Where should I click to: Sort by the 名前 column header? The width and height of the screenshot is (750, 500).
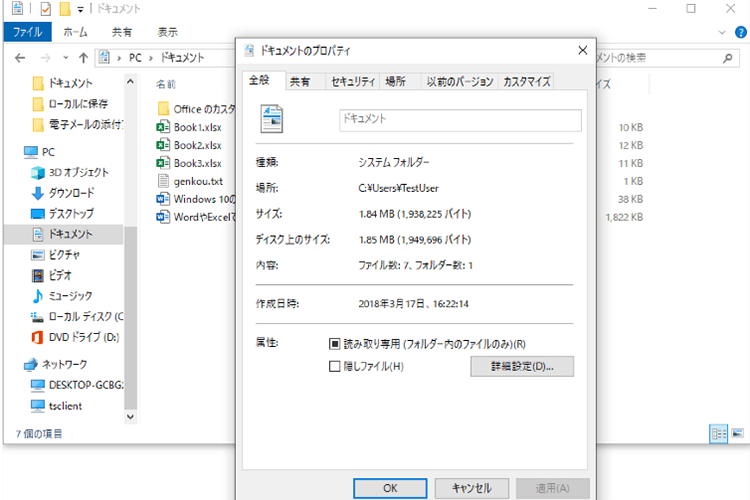pos(166,84)
